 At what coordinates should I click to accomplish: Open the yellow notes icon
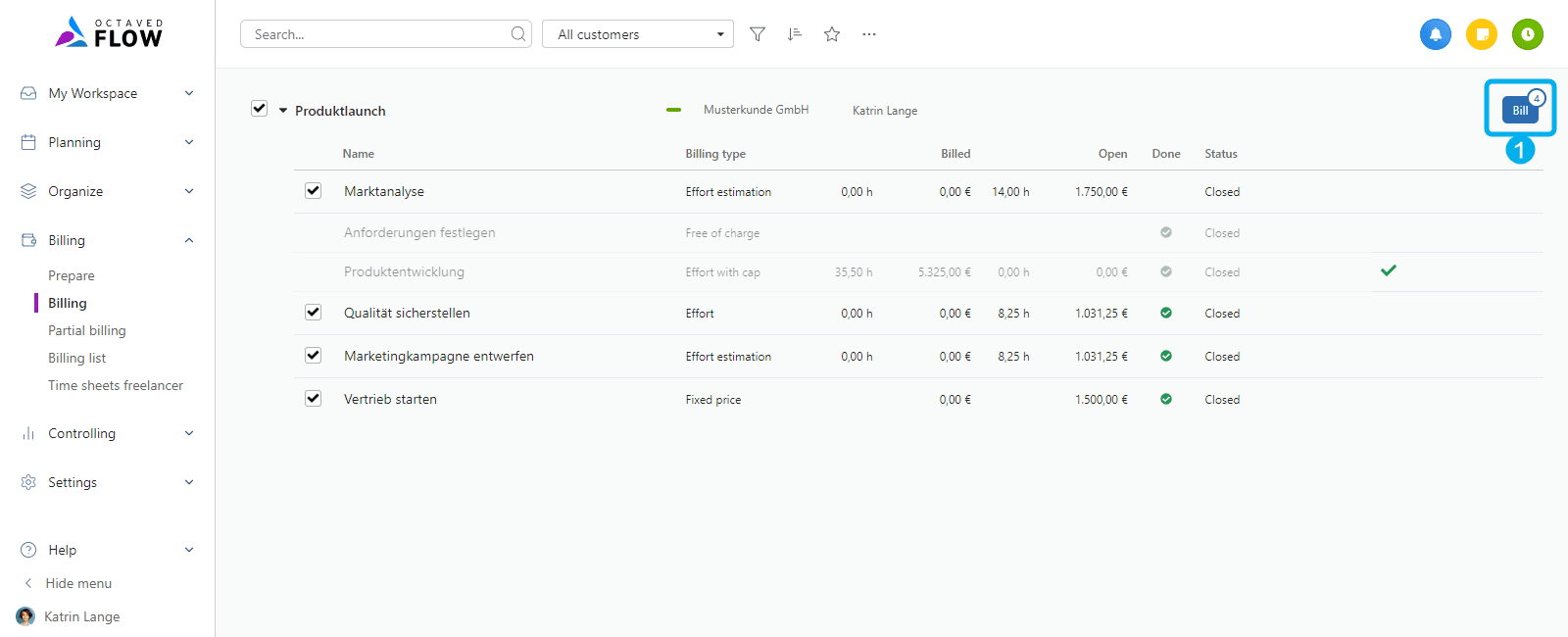point(1481,34)
